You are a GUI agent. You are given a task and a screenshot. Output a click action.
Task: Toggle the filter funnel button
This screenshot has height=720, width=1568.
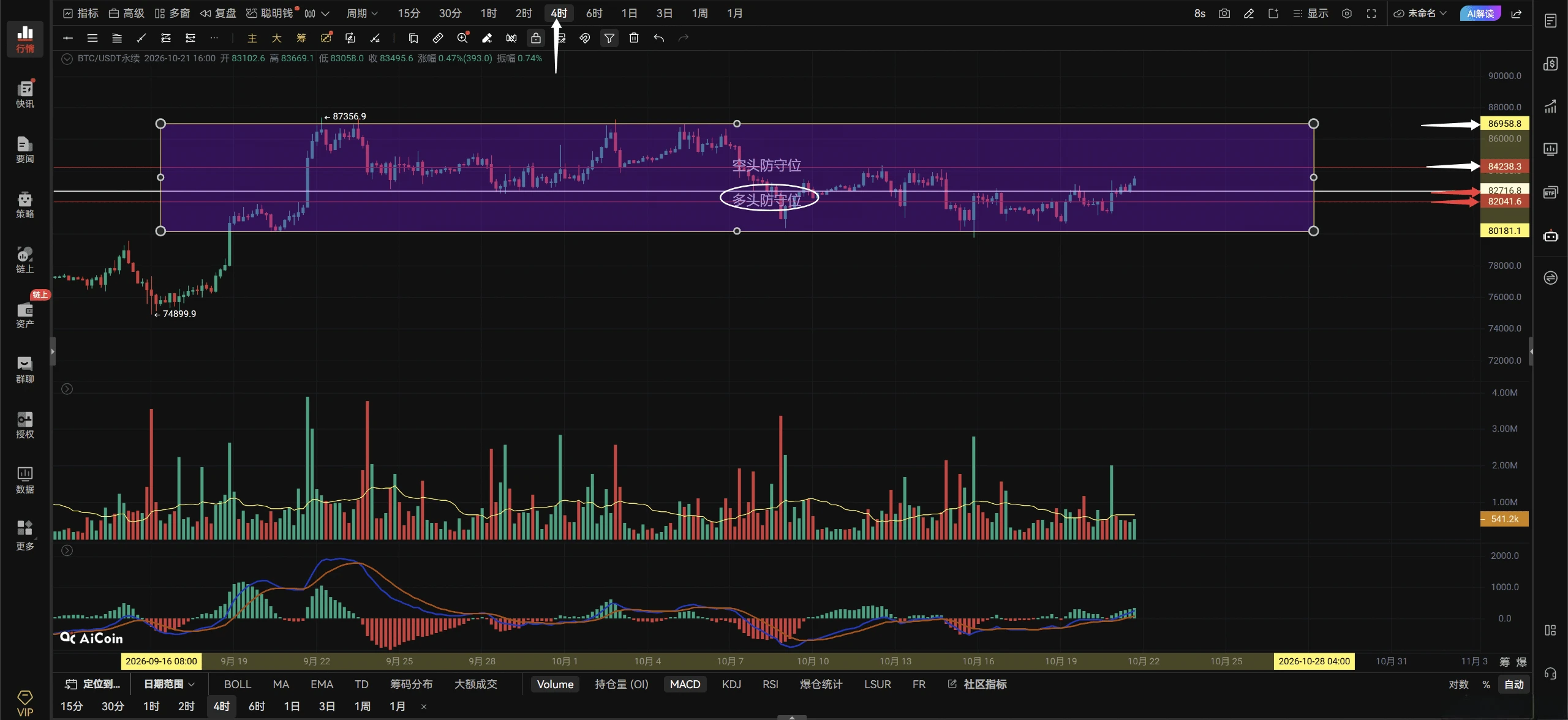pyautogui.click(x=609, y=38)
